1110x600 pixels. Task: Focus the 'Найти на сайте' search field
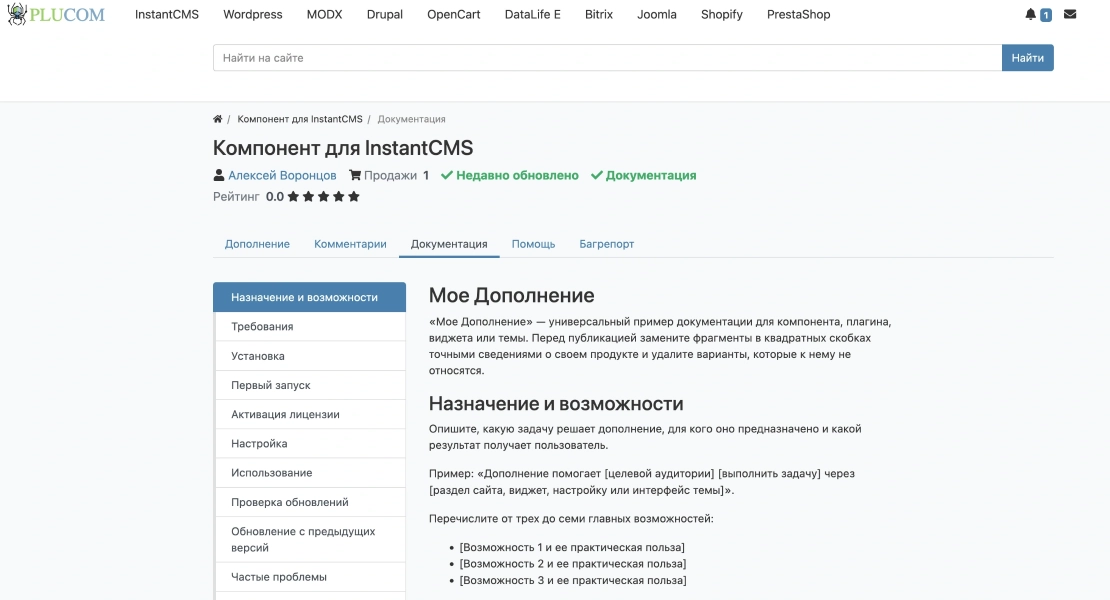tap(607, 58)
